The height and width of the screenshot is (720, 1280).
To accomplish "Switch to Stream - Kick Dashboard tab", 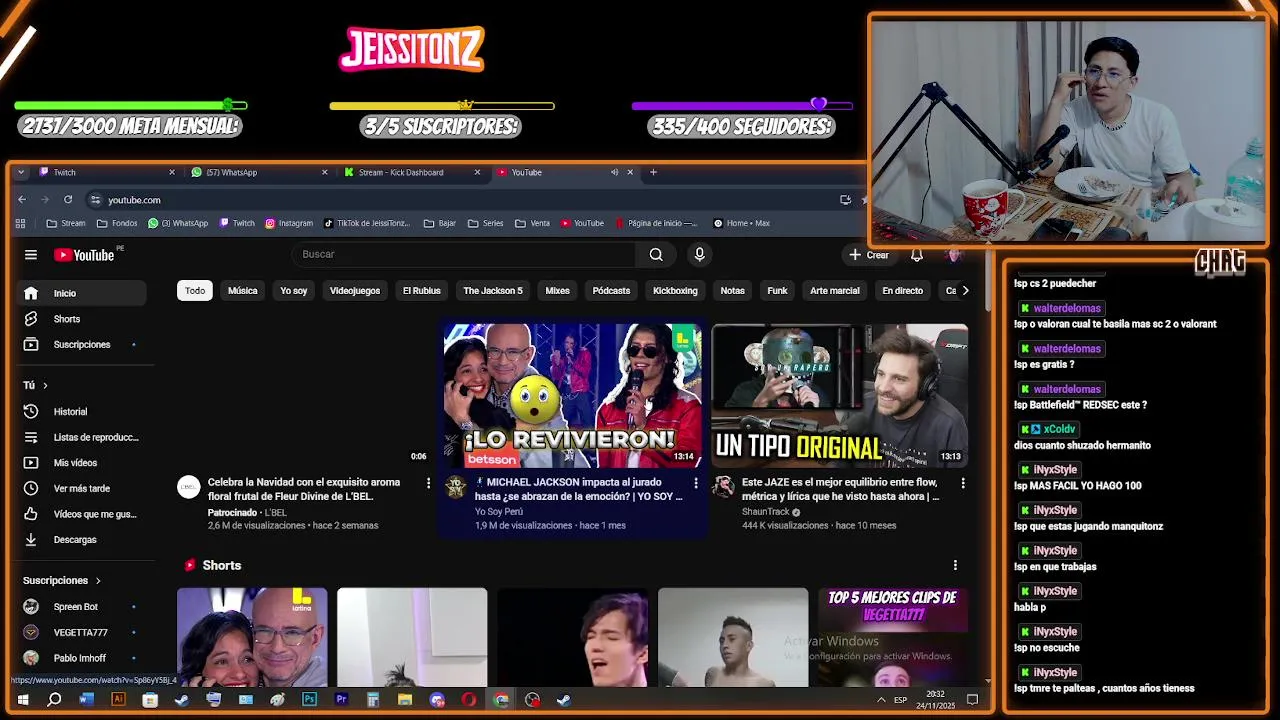I will (412, 172).
